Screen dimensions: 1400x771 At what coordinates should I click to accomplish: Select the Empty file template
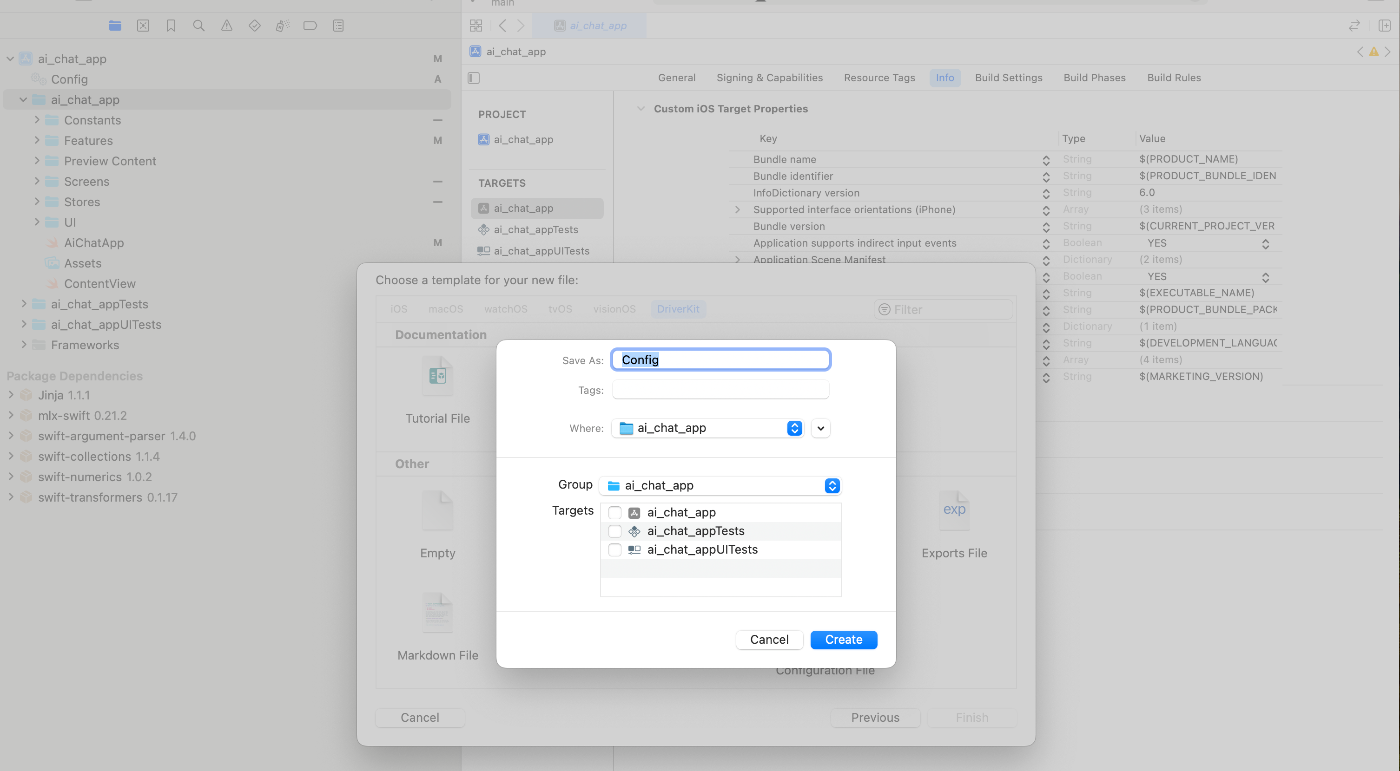coord(437,511)
